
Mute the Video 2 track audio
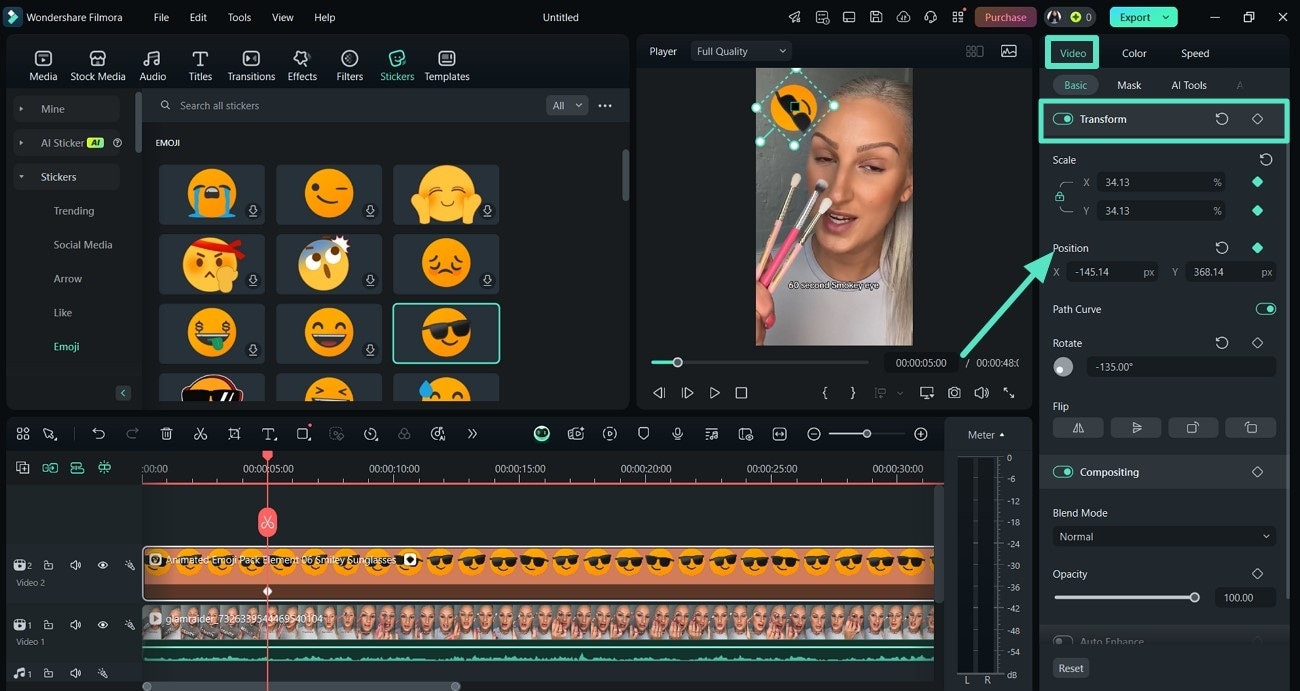click(x=75, y=565)
